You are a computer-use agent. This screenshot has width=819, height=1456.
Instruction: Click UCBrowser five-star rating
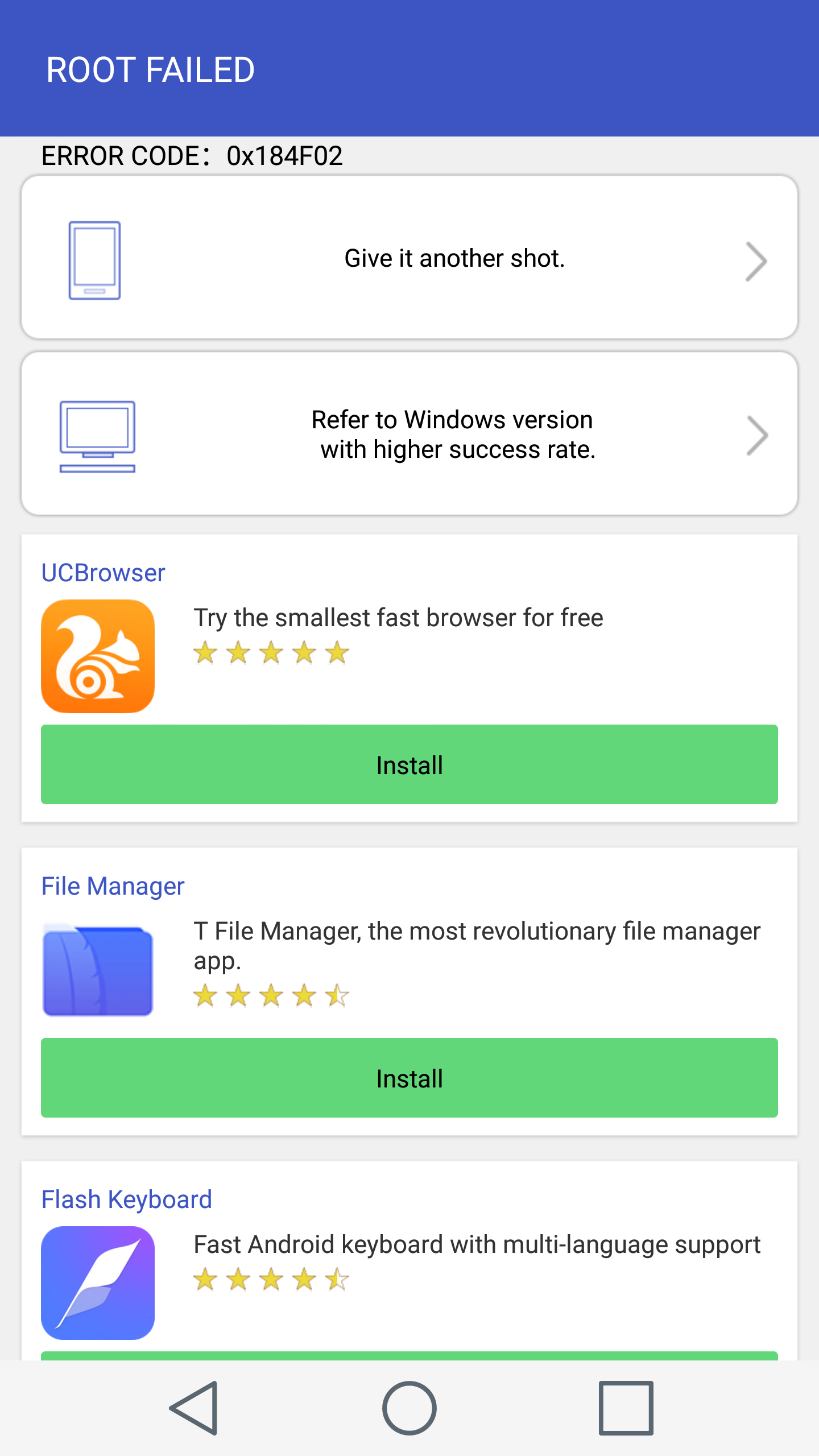tap(271, 653)
